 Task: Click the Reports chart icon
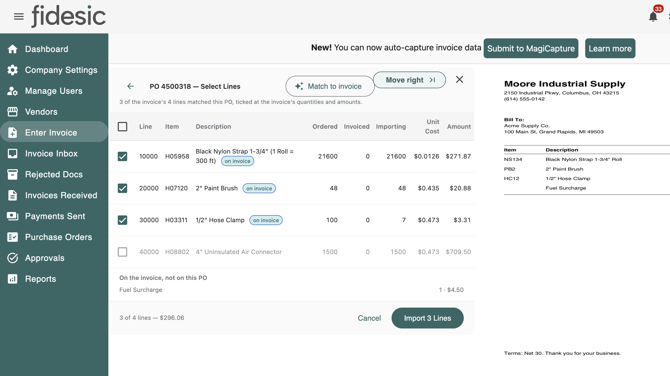(x=12, y=279)
